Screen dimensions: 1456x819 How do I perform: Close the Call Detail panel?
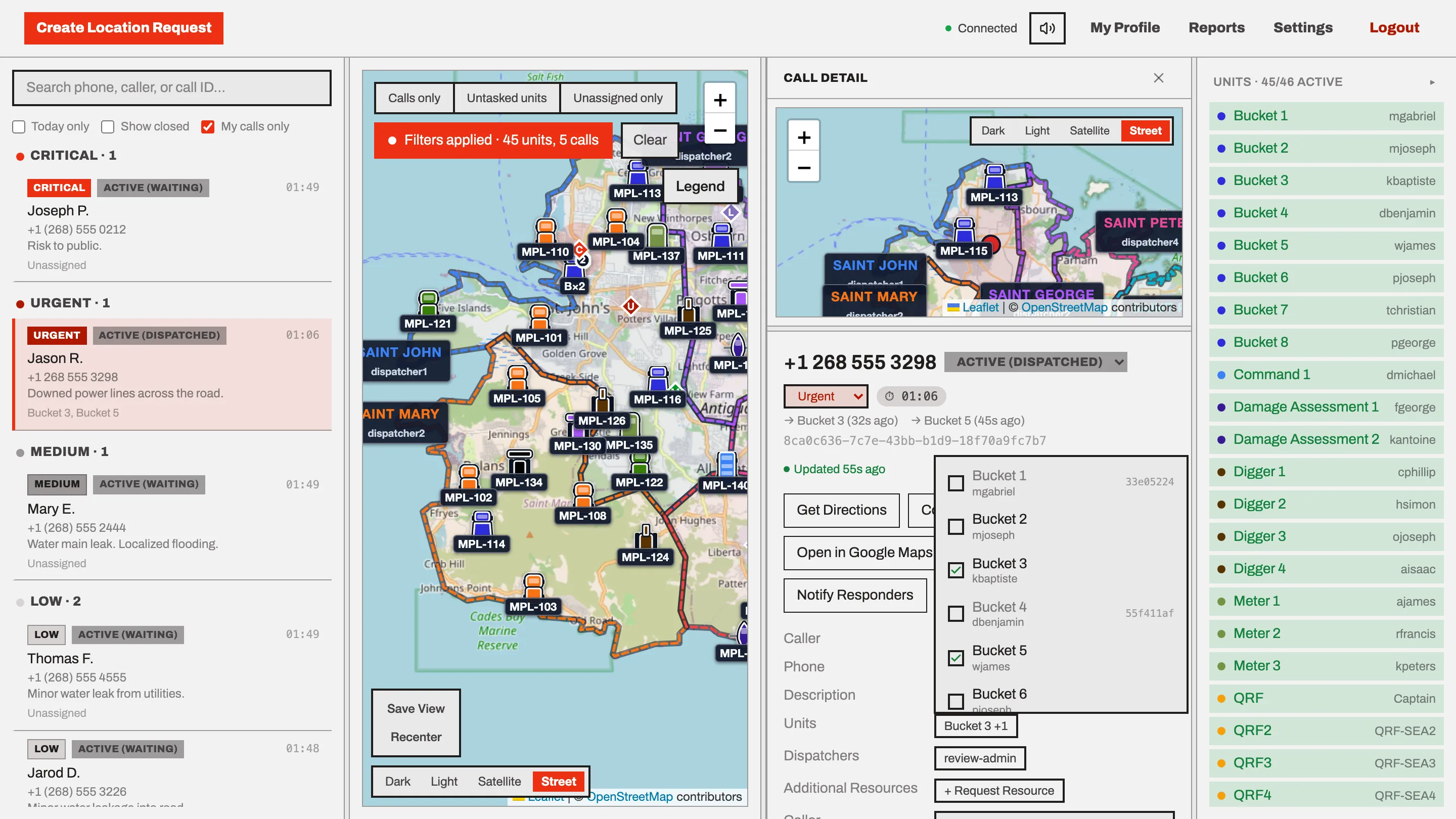pyautogui.click(x=1159, y=78)
